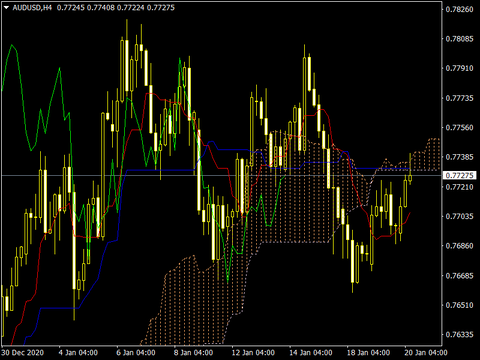Select price scale value 0.77735

[x=460, y=98]
